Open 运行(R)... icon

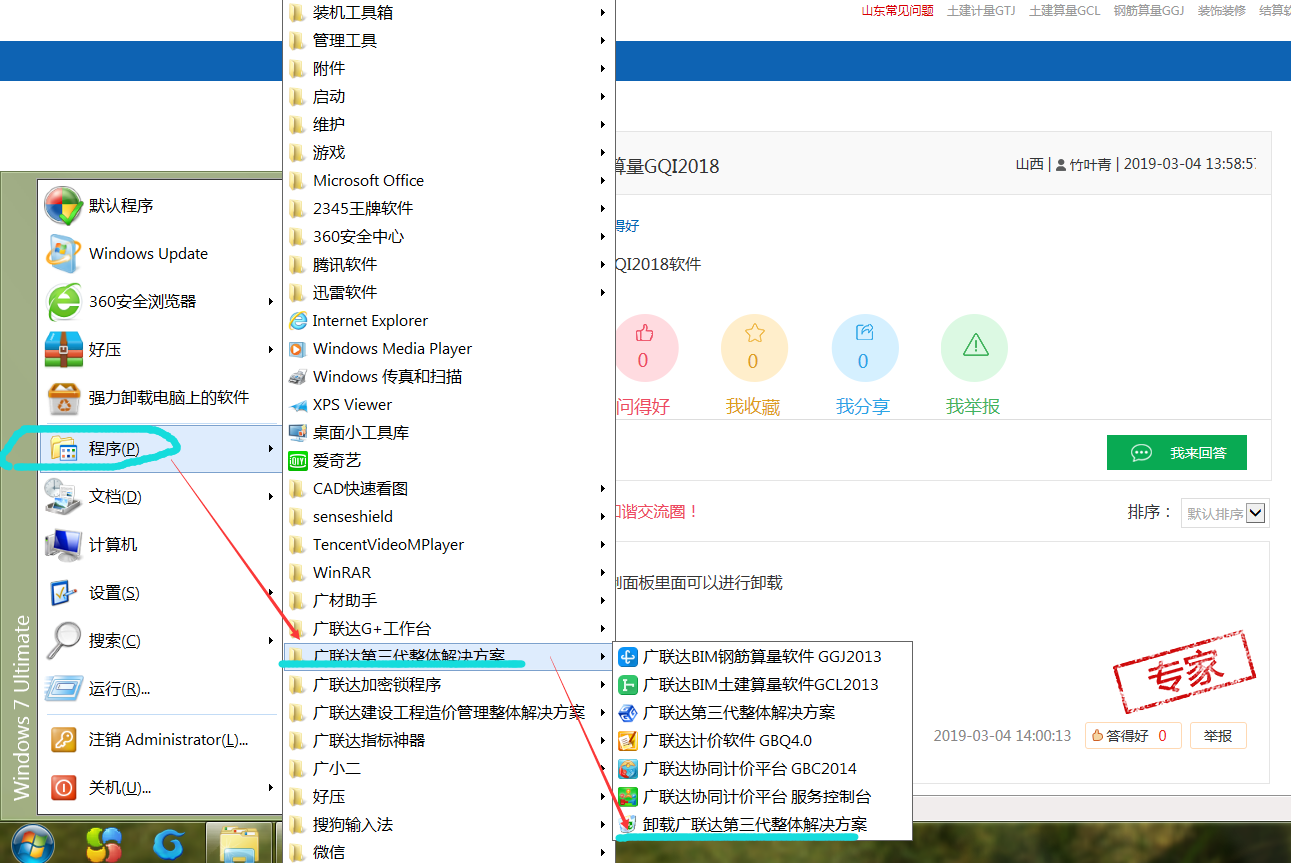63,689
